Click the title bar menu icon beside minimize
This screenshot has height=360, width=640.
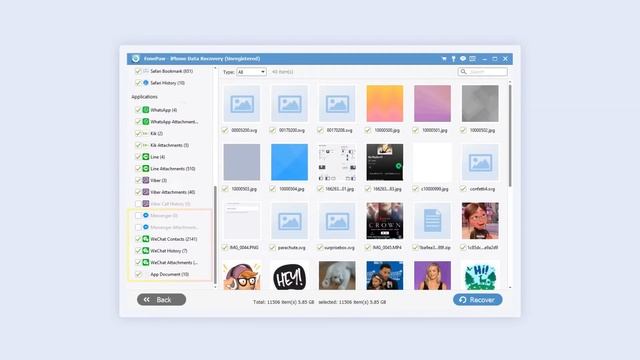point(473,59)
